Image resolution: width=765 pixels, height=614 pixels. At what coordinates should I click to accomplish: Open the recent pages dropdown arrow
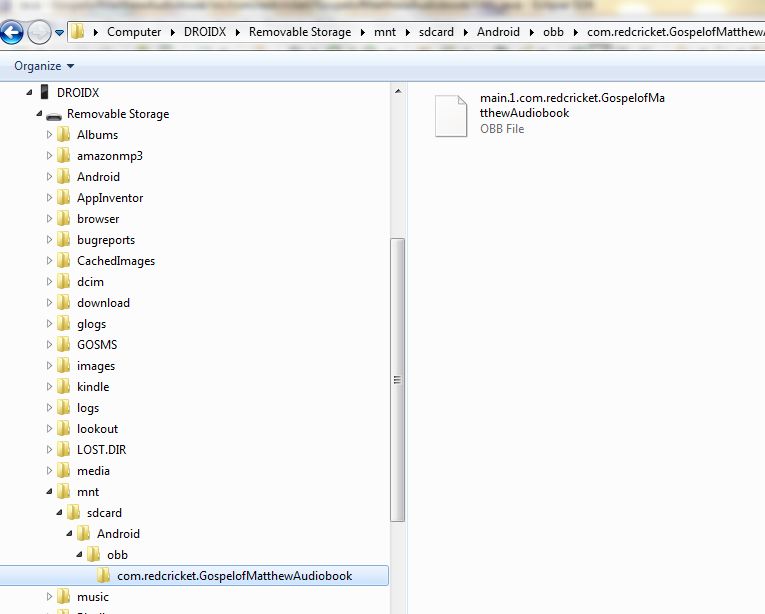59,33
